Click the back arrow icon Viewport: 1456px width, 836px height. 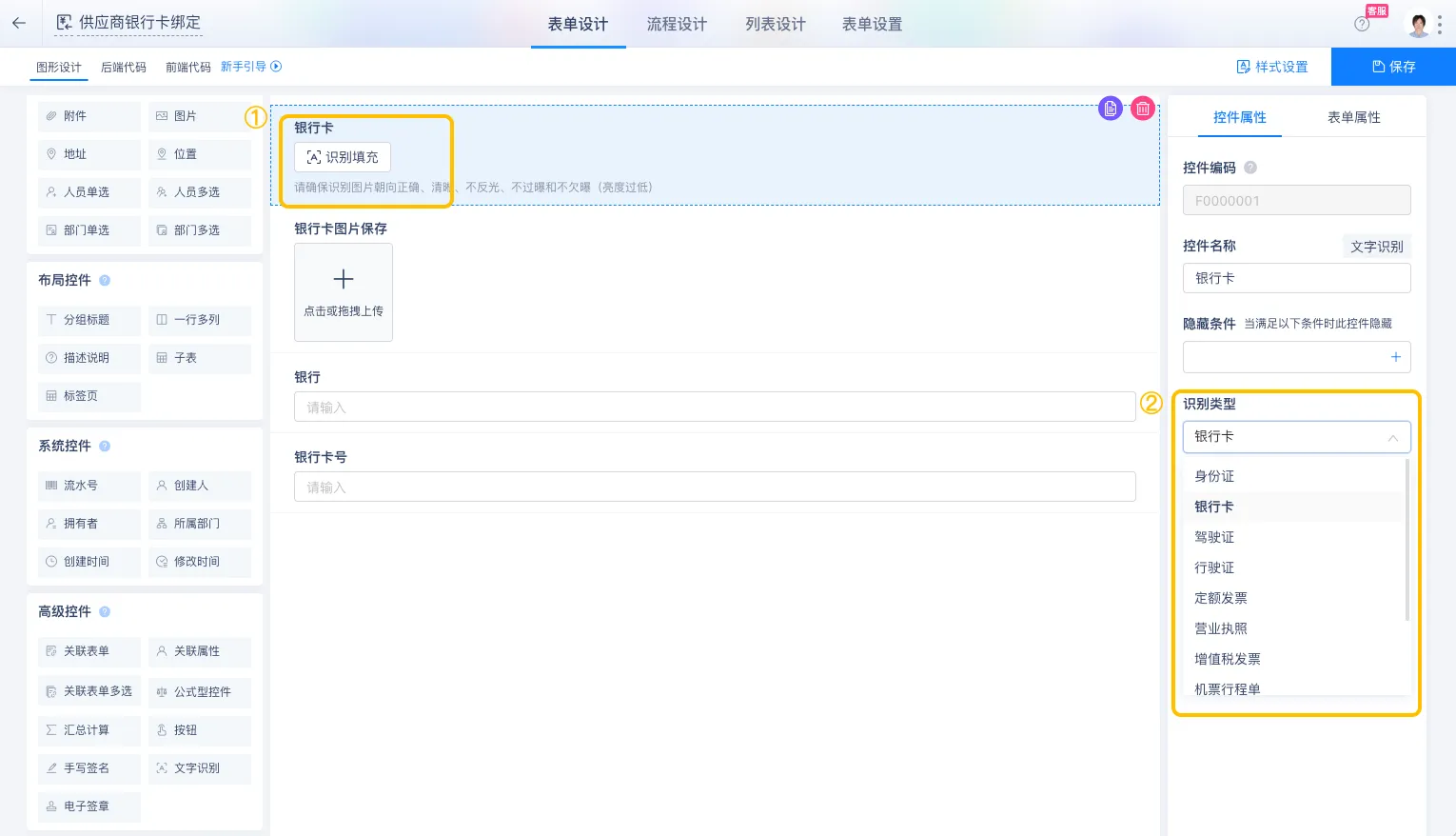[19, 23]
